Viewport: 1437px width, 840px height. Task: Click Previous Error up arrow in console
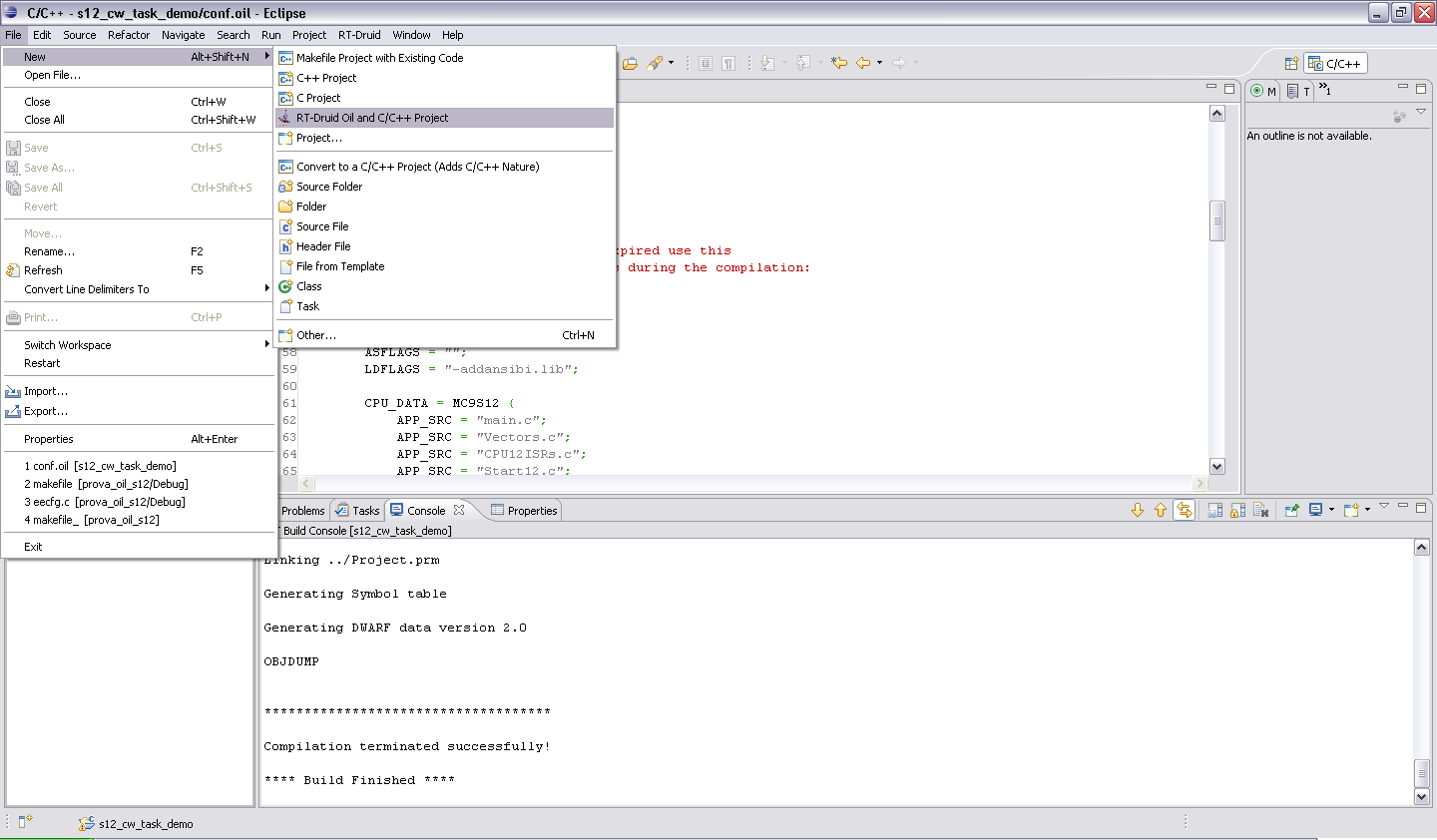pos(1161,510)
